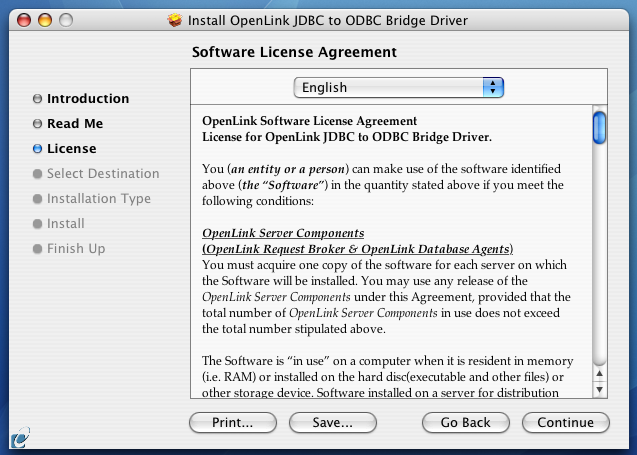Click the window title "Install OpenLink JDBC to ODBC Bridge Driver"
This screenshot has height=455, width=637.
328,20
